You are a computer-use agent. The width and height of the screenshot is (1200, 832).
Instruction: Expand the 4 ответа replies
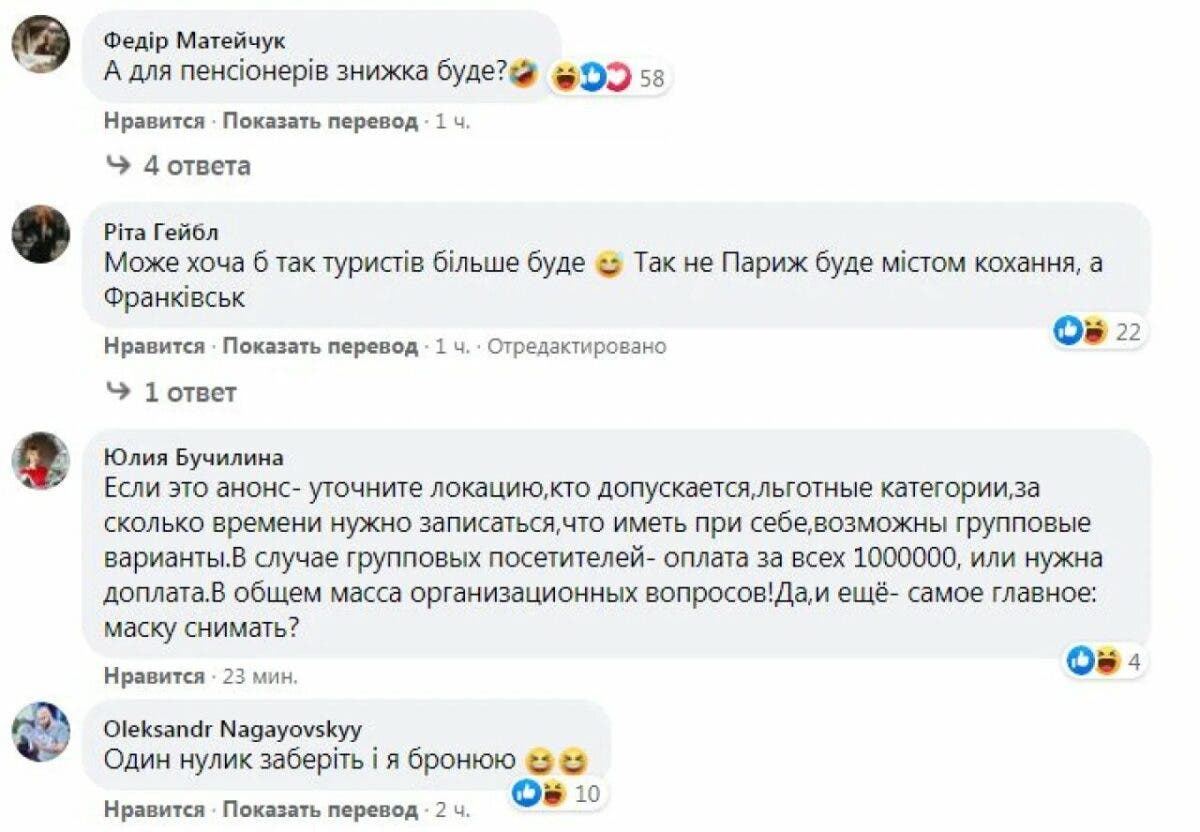(180, 165)
